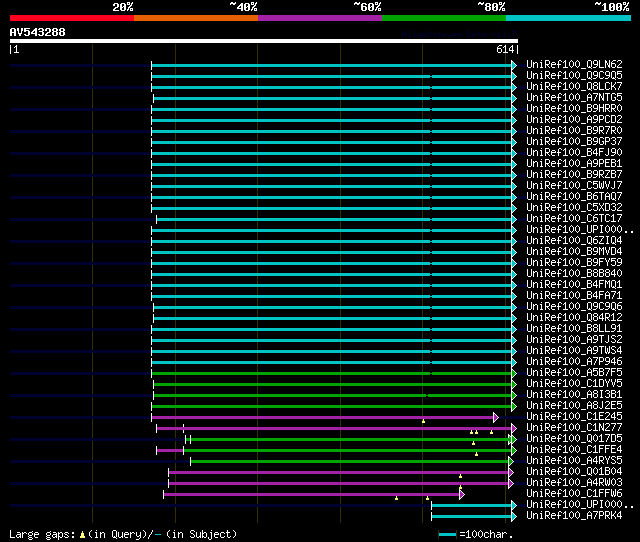640x542 pixels.
Task: Click the white query sequence bar
Action: [x=264, y=41]
